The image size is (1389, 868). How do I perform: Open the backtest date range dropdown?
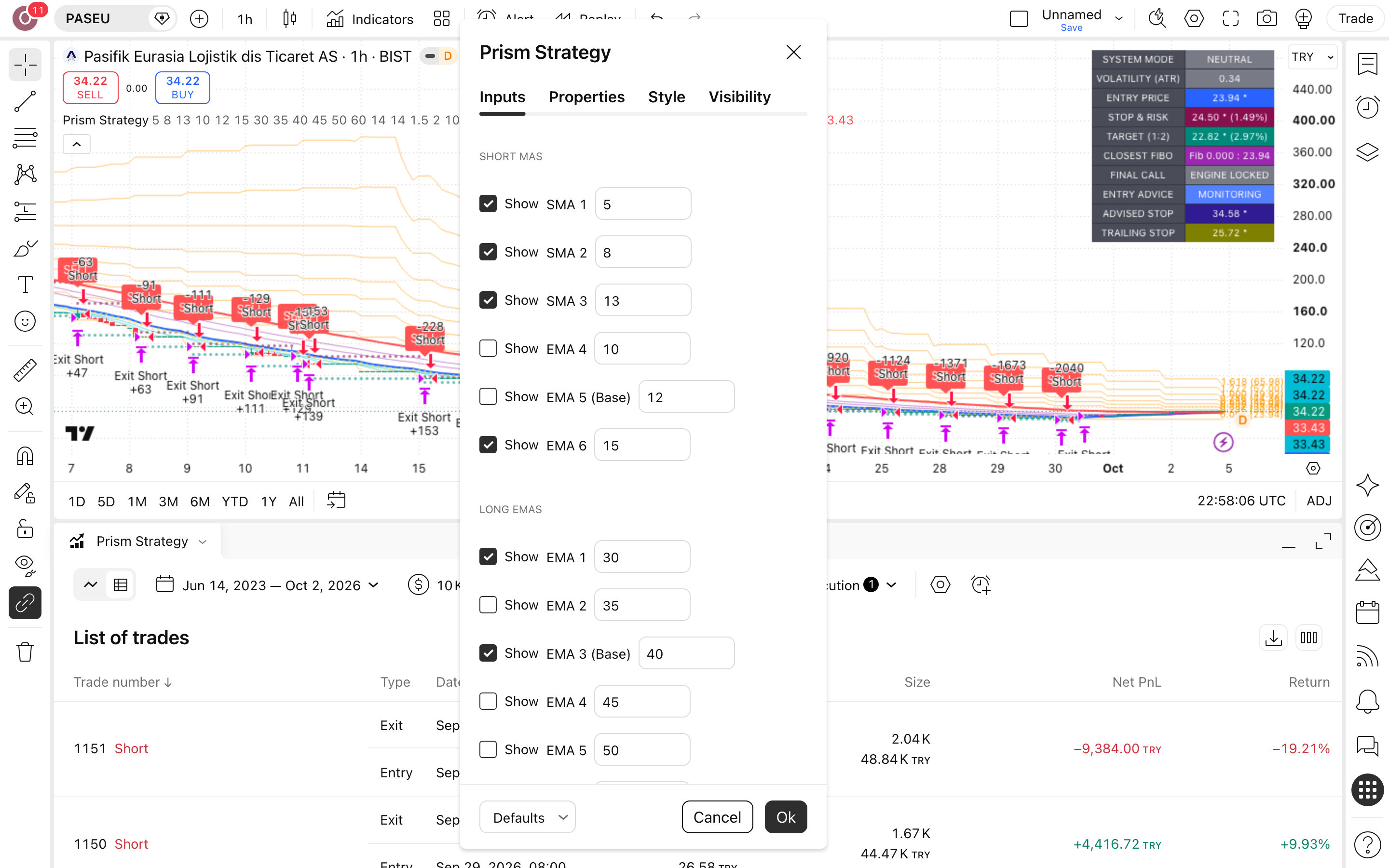pyautogui.click(x=268, y=585)
